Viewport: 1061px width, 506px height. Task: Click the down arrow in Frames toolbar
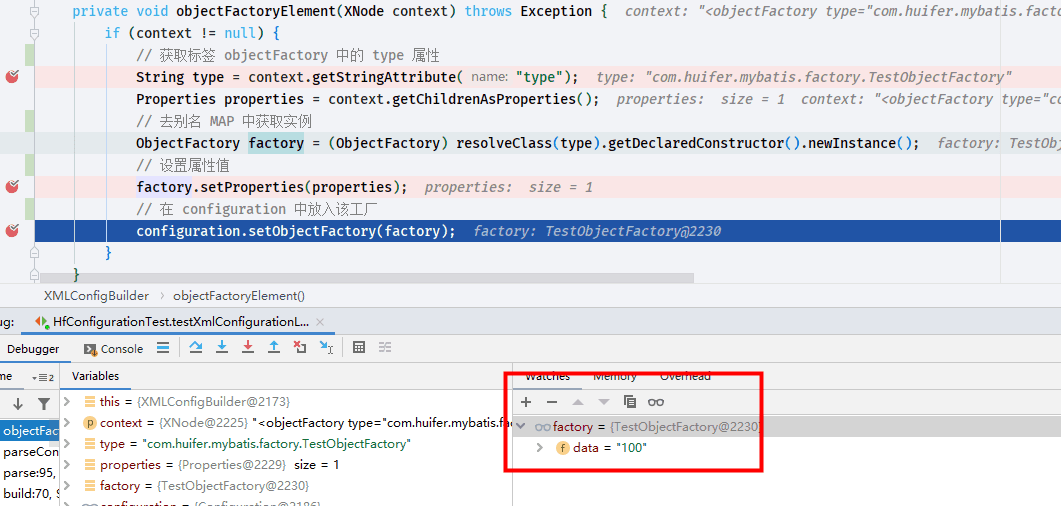pyautogui.click(x=18, y=405)
